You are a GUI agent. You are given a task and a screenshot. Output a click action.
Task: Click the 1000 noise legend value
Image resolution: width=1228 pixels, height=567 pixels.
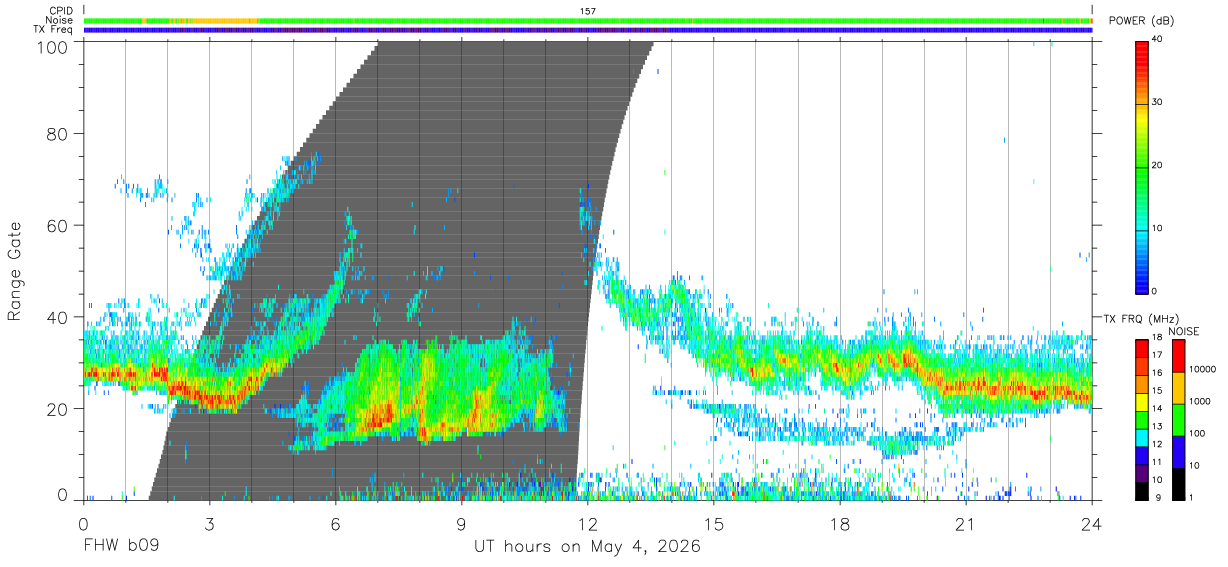1198,401
